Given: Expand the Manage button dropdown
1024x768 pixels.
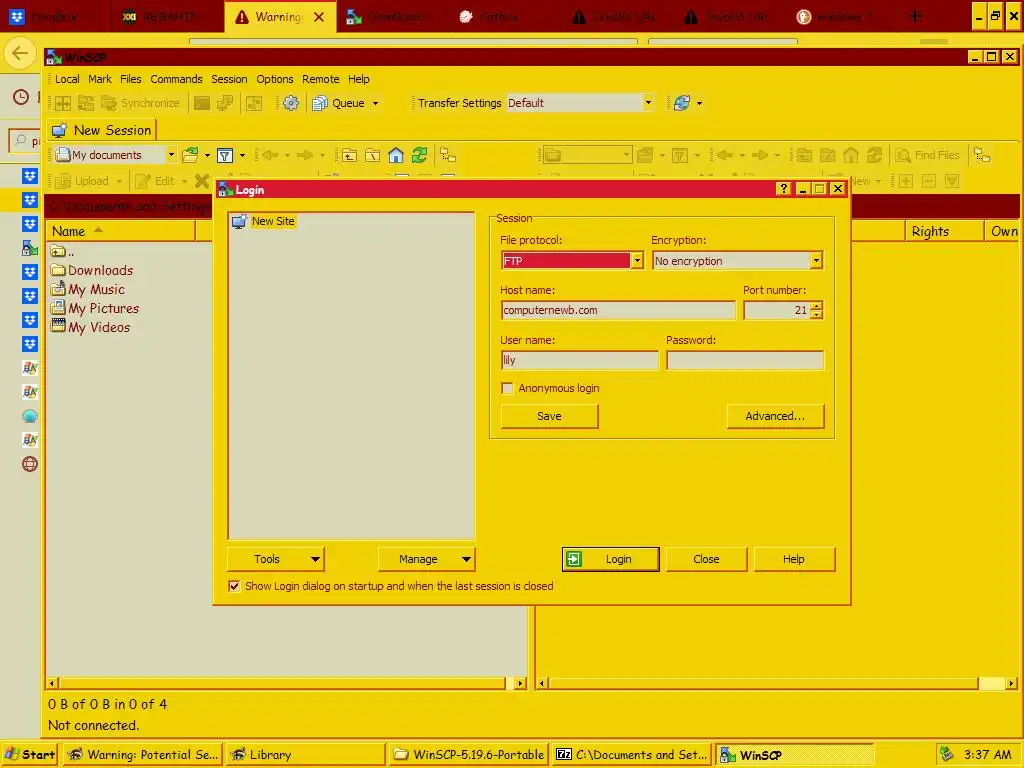Looking at the screenshot, I should coord(466,559).
